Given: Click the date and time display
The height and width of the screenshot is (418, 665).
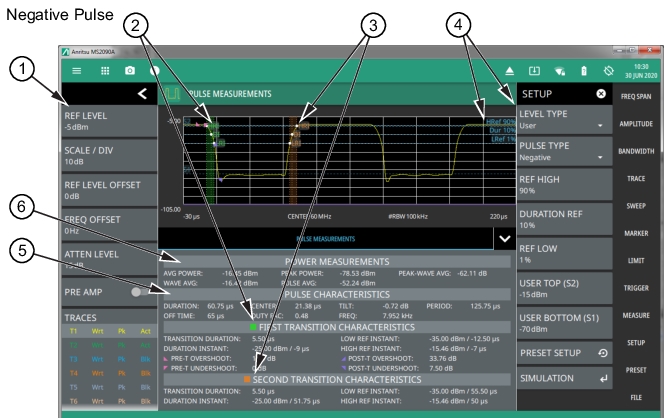Looking at the screenshot, I should [x=641, y=71].
